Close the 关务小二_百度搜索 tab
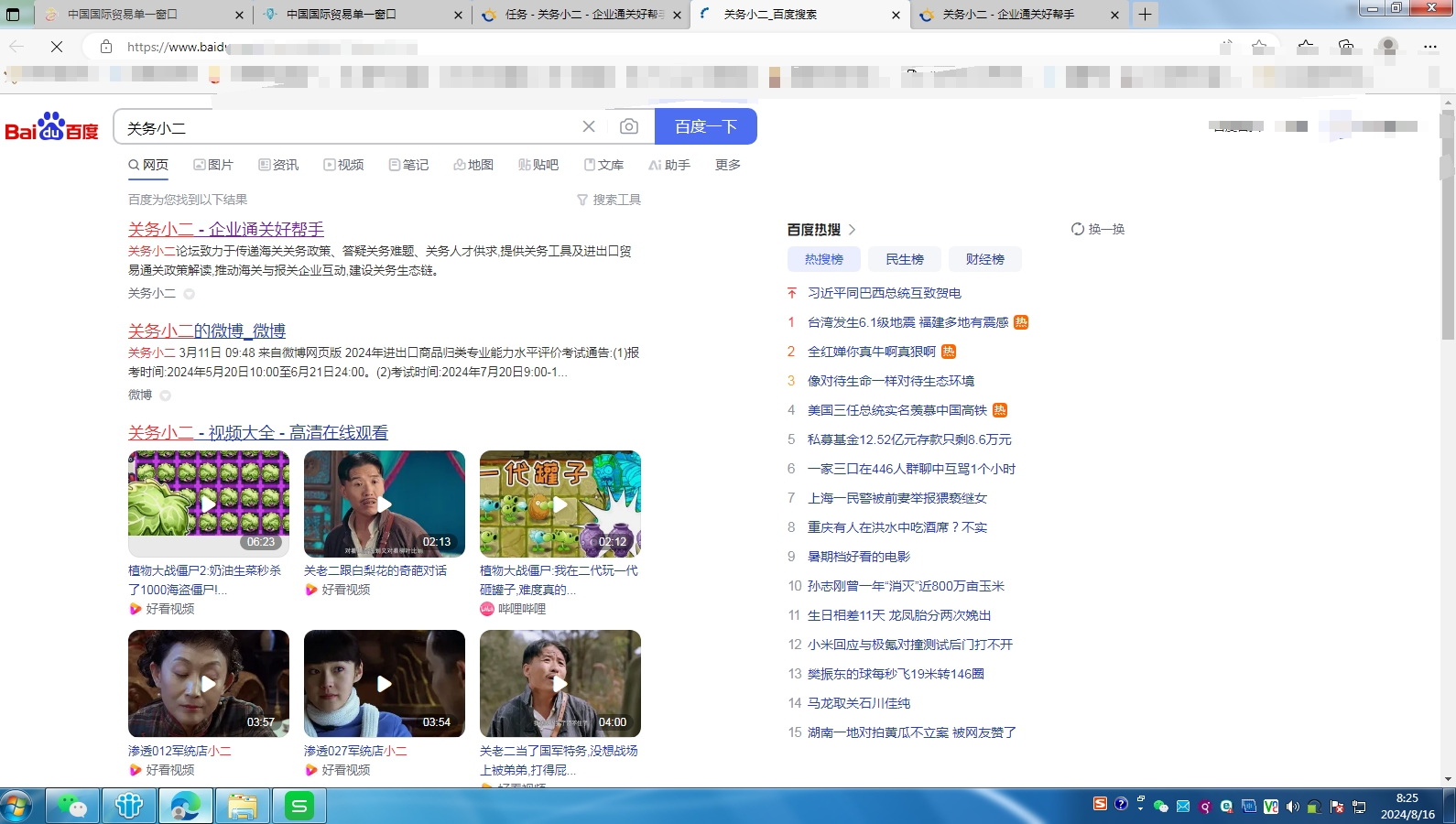The width and height of the screenshot is (1456, 824). point(896,15)
